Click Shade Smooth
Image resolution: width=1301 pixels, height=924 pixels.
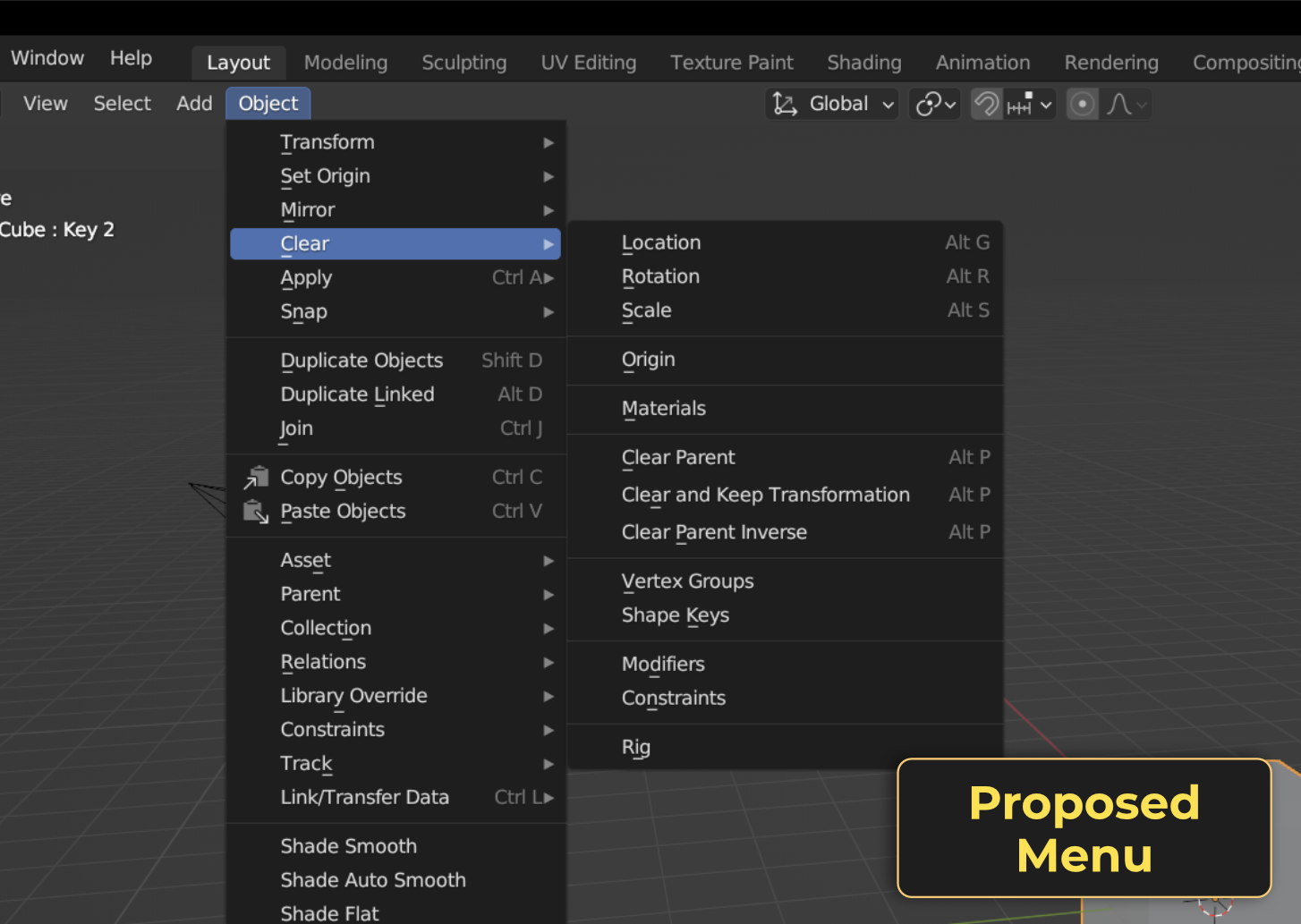pyautogui.click(x=395, y=846)
